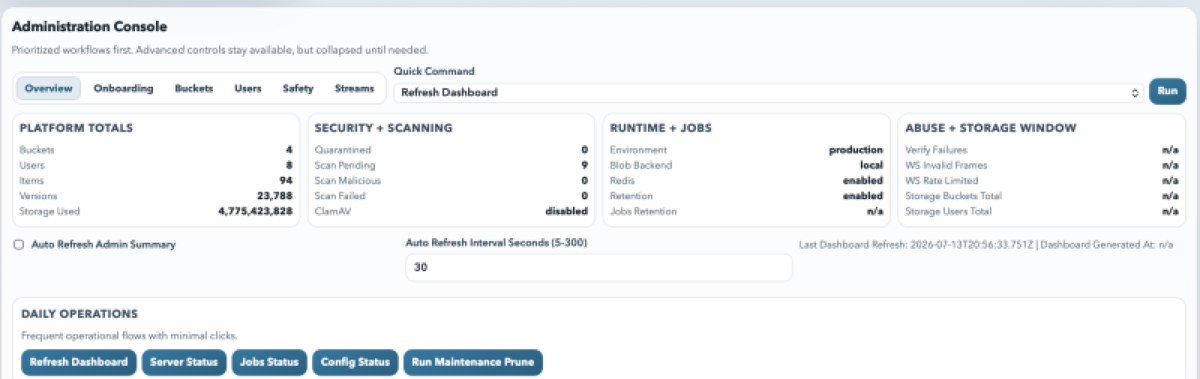Click the RUNTIME + JOBS heading

(661, 128)
